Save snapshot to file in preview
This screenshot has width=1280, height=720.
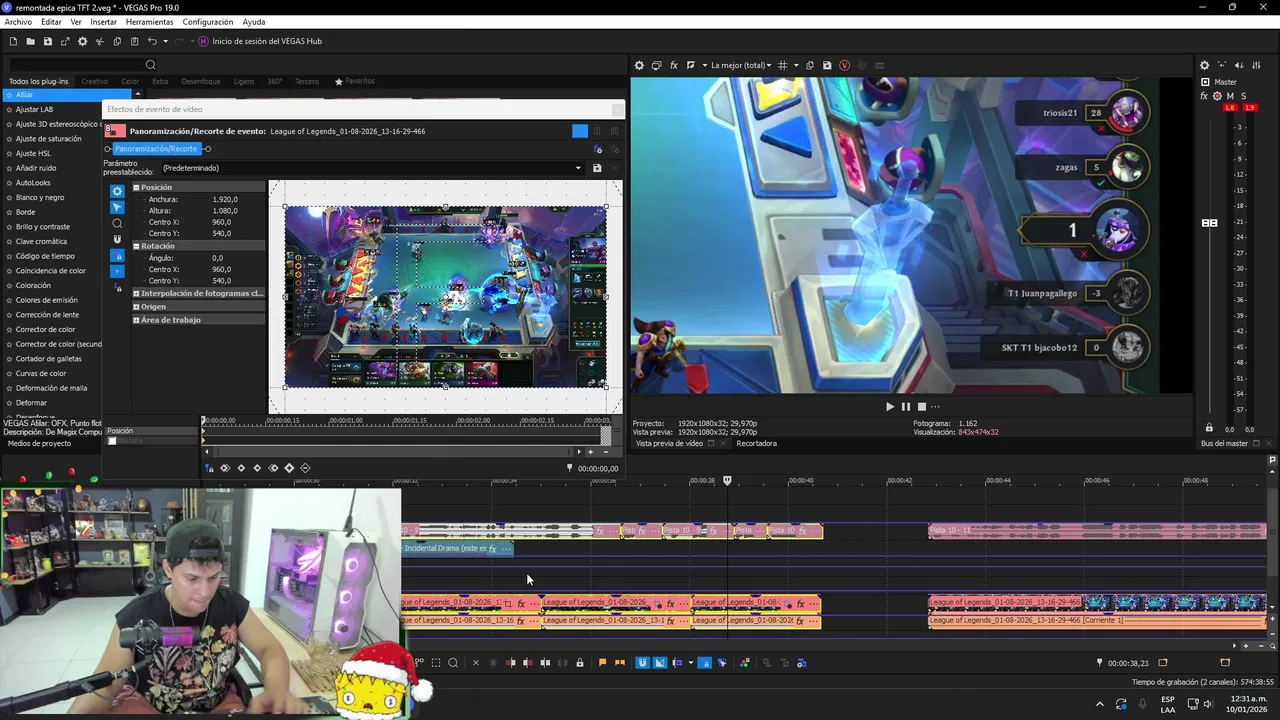[x=827, y=65]
